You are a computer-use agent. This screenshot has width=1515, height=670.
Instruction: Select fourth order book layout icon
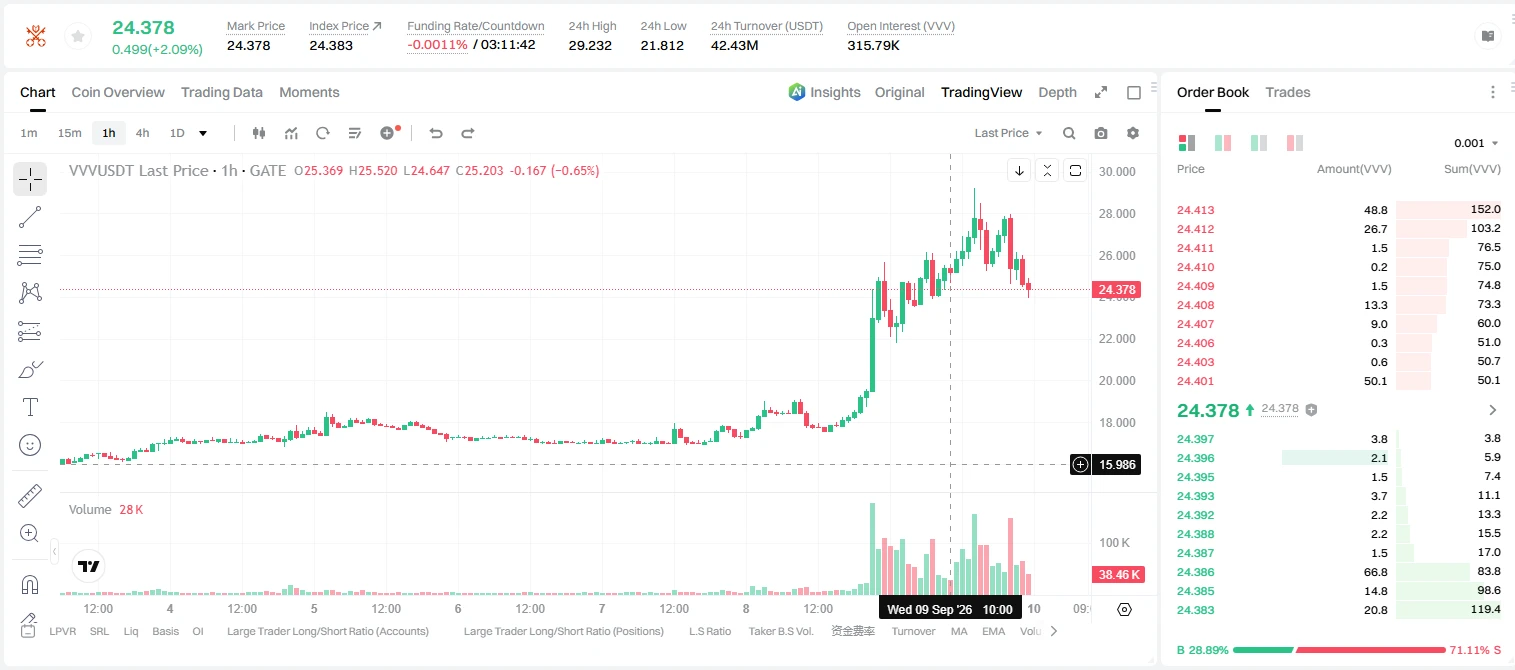1295,143
